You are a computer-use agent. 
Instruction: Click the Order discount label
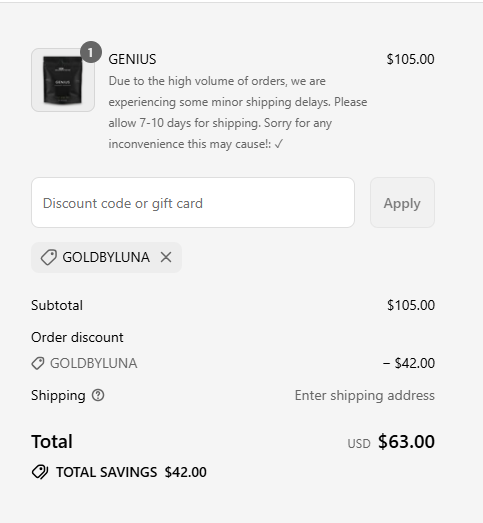(x=77, y=337)
